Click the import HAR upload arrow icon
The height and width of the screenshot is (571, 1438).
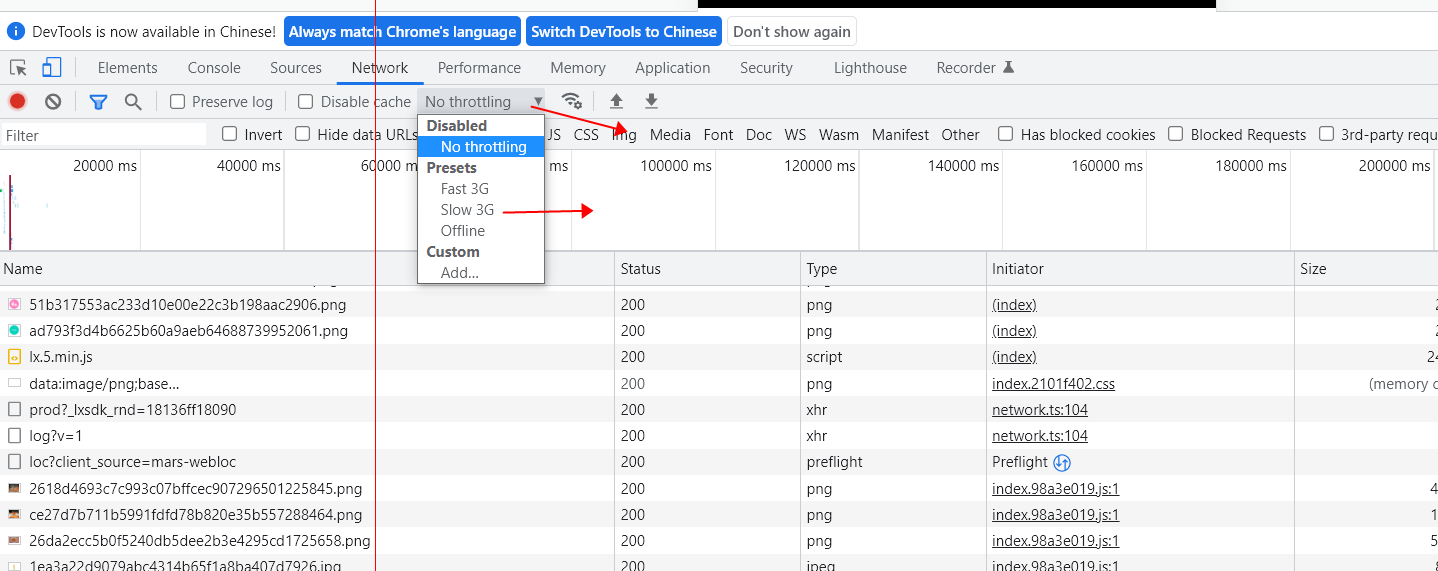(616, 101)
